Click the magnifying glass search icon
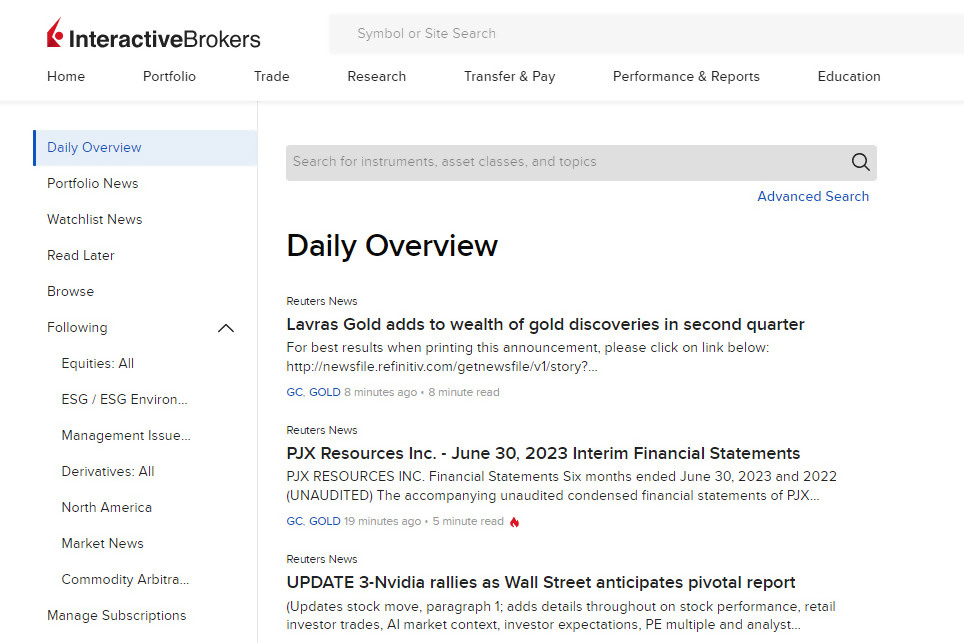Viewport: 964px width, 643px height. [860, 162]
